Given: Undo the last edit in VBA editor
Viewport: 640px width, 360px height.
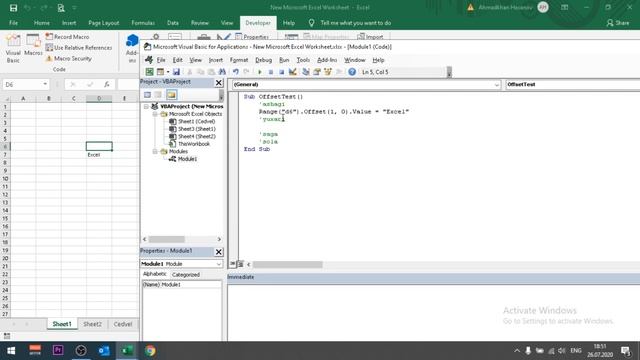Looking at the screenshot, I should [236, 72].
